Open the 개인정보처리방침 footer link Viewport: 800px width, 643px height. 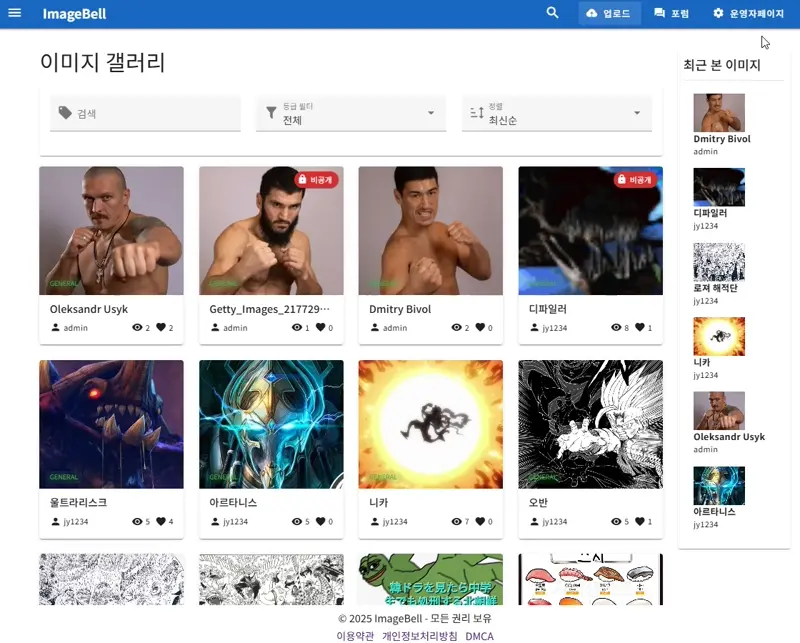click(419, 636)
